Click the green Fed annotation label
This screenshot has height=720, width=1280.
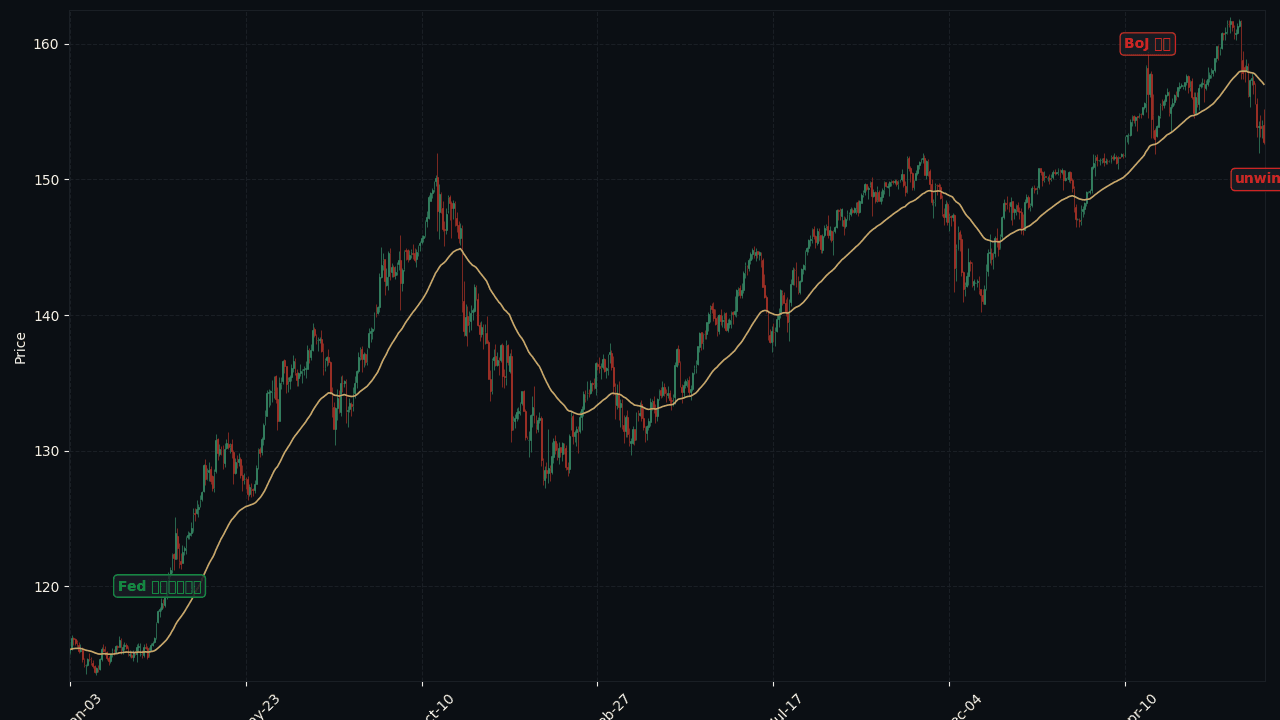160,587
